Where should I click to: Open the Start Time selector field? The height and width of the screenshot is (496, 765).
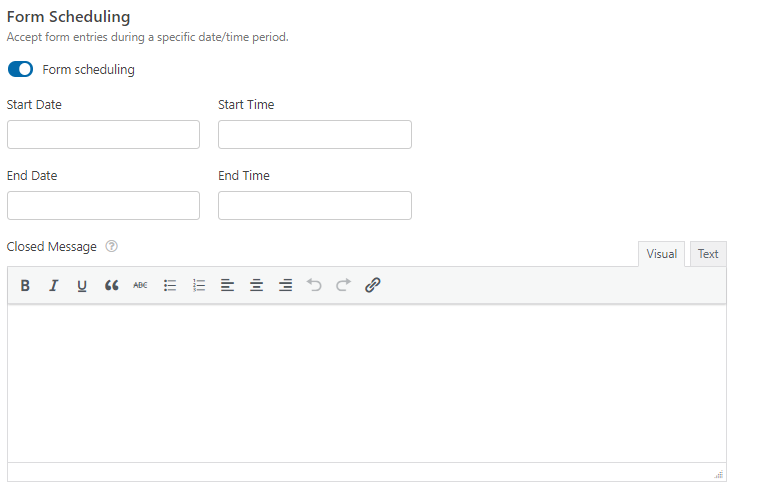315,135
